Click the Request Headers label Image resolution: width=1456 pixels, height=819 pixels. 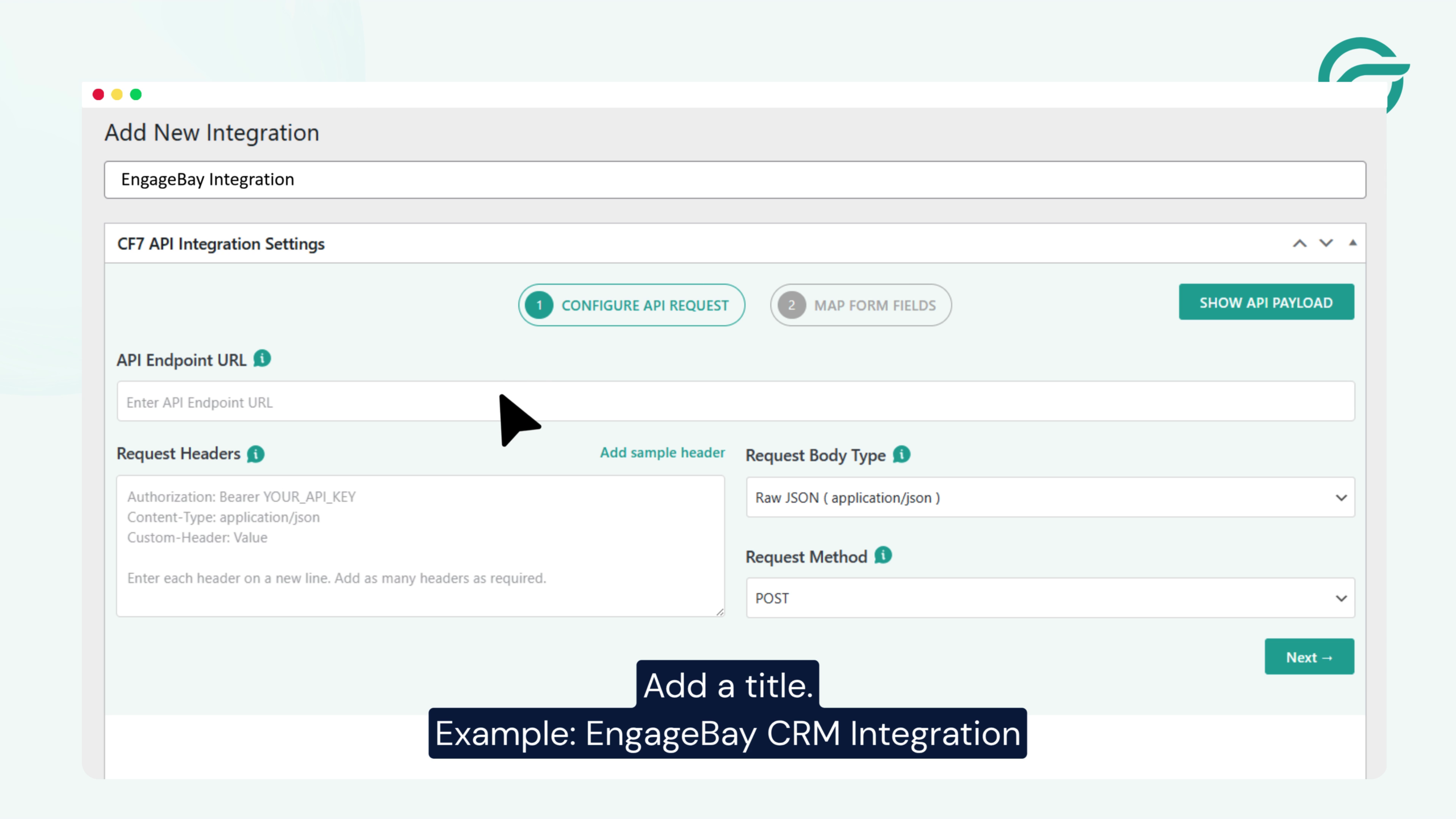click(x=179, y=454)
